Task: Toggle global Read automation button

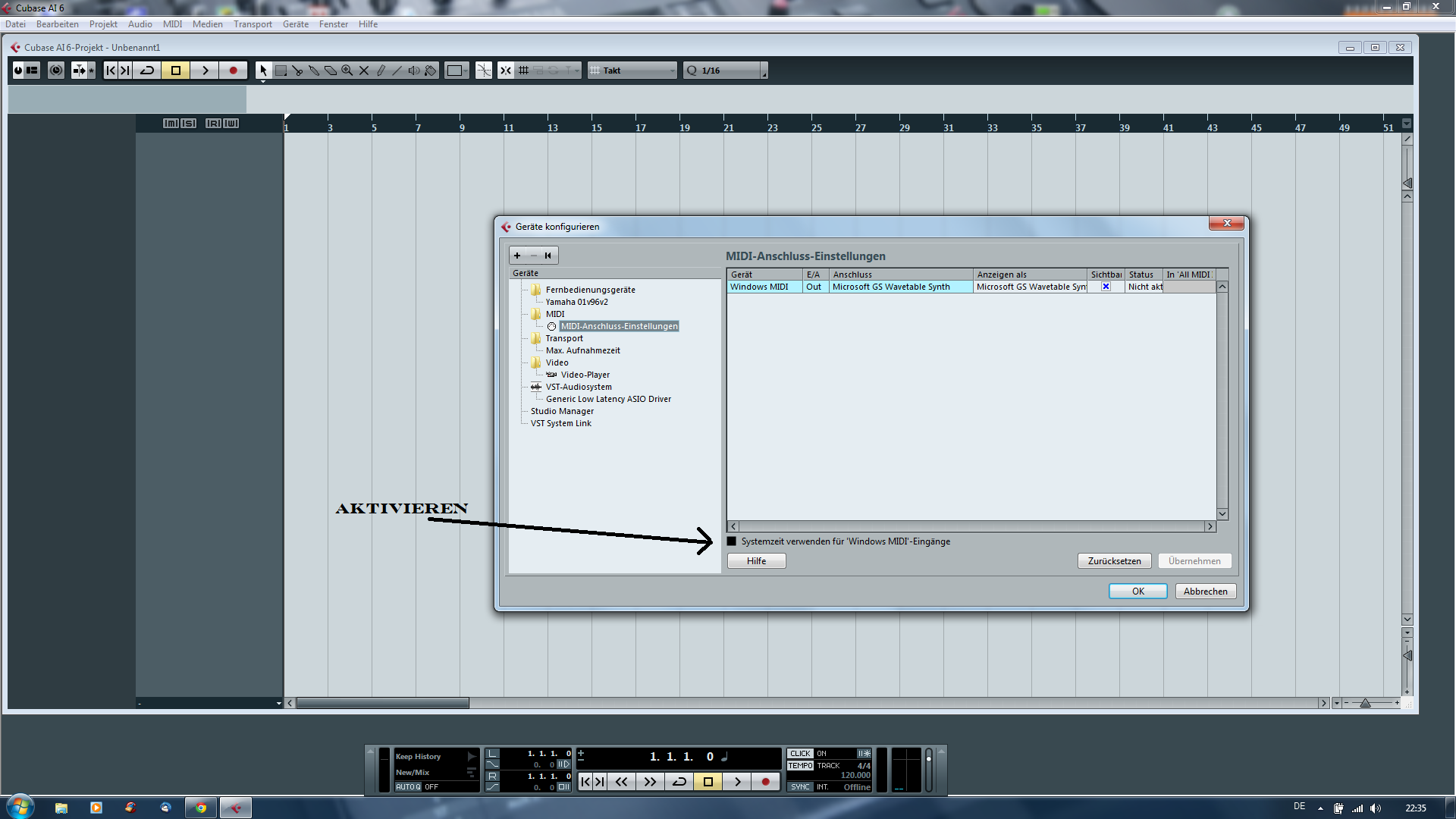Action: coord(214,123)
